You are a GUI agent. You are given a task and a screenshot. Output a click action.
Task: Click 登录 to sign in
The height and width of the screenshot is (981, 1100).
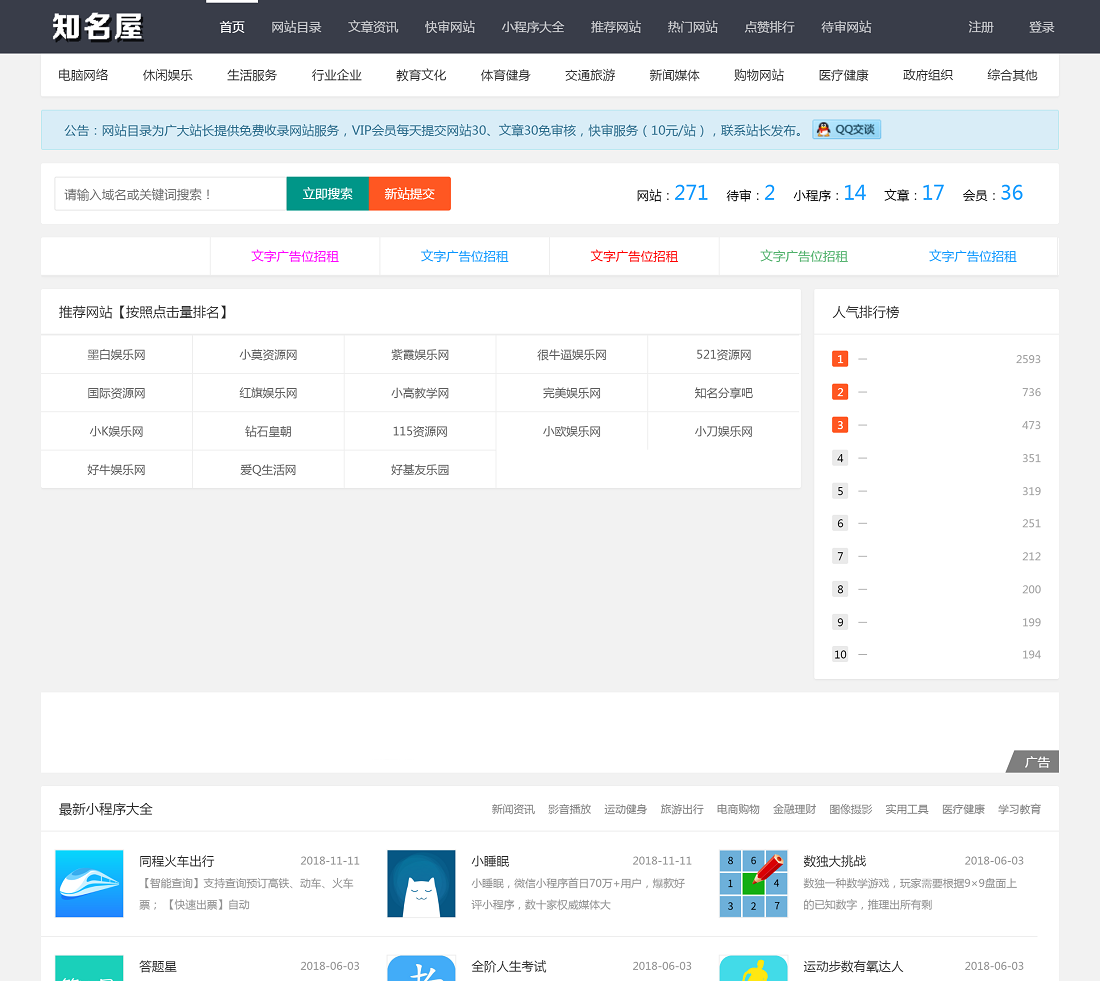pyautogui.click(x=1041, y=27)
